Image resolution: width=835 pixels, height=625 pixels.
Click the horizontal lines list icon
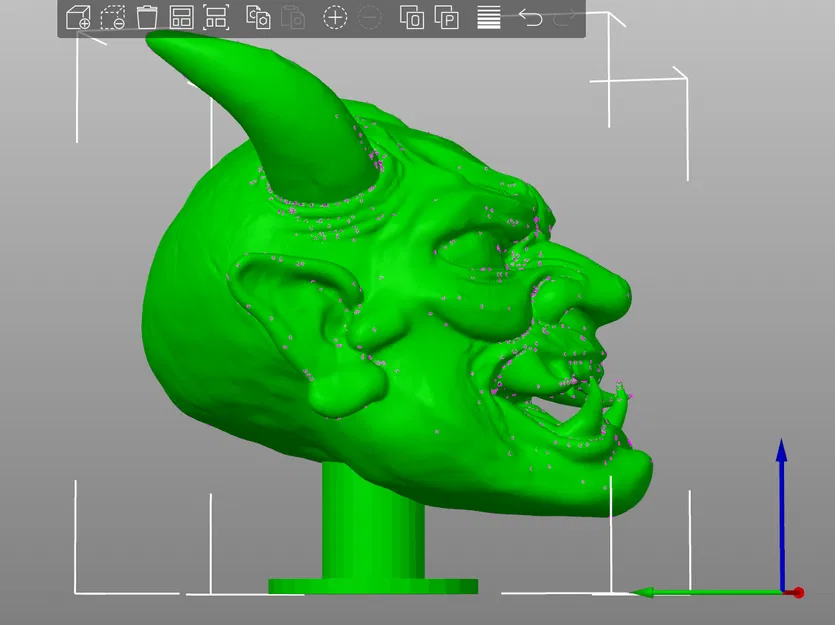[x=489, y=17]
